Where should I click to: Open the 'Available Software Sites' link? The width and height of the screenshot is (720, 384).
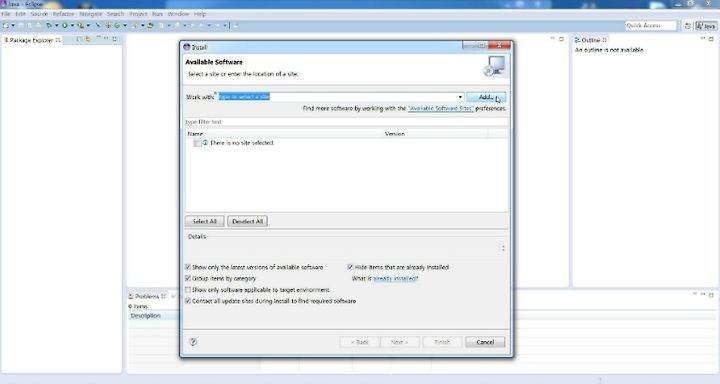[440, 108]
